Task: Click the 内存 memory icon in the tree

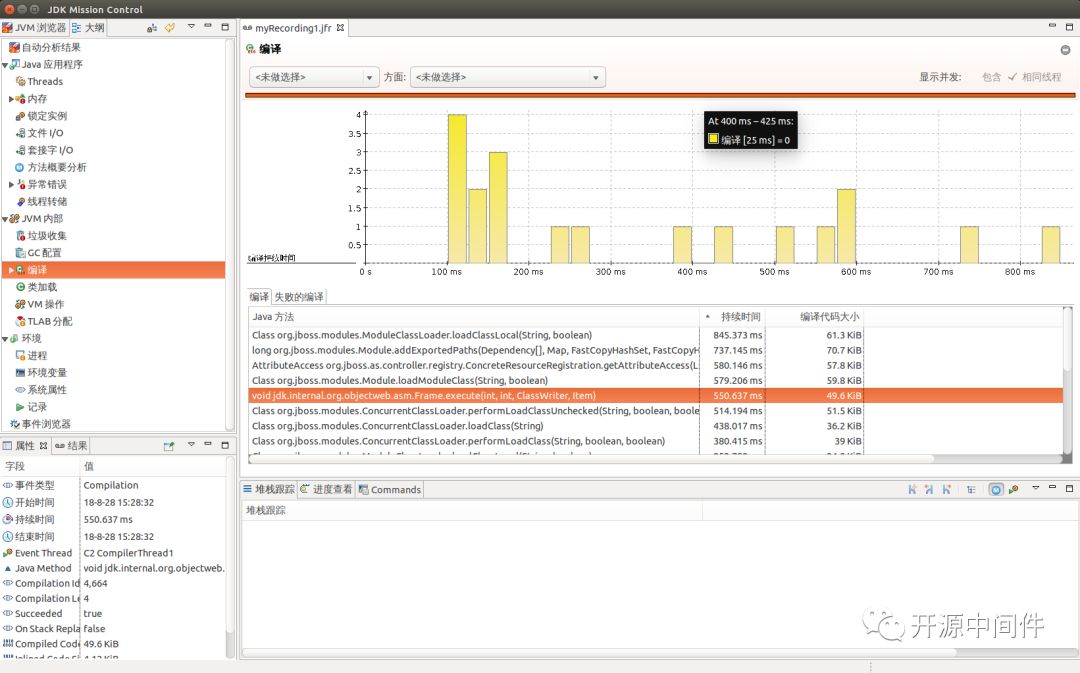Action: [21, 99]
